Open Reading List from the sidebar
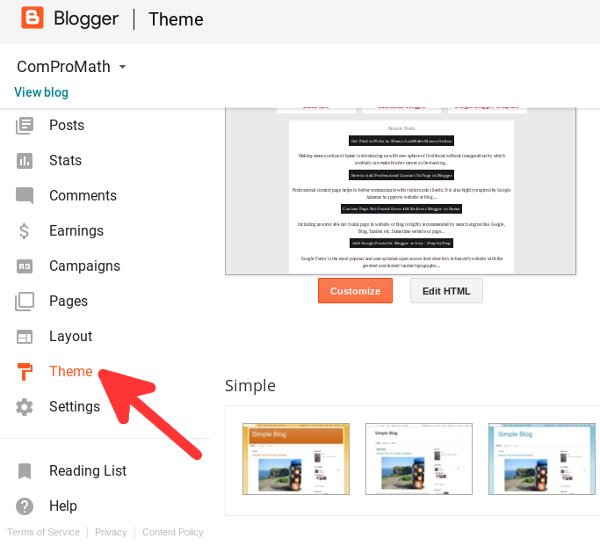600x546 pixels. point(88,471)
